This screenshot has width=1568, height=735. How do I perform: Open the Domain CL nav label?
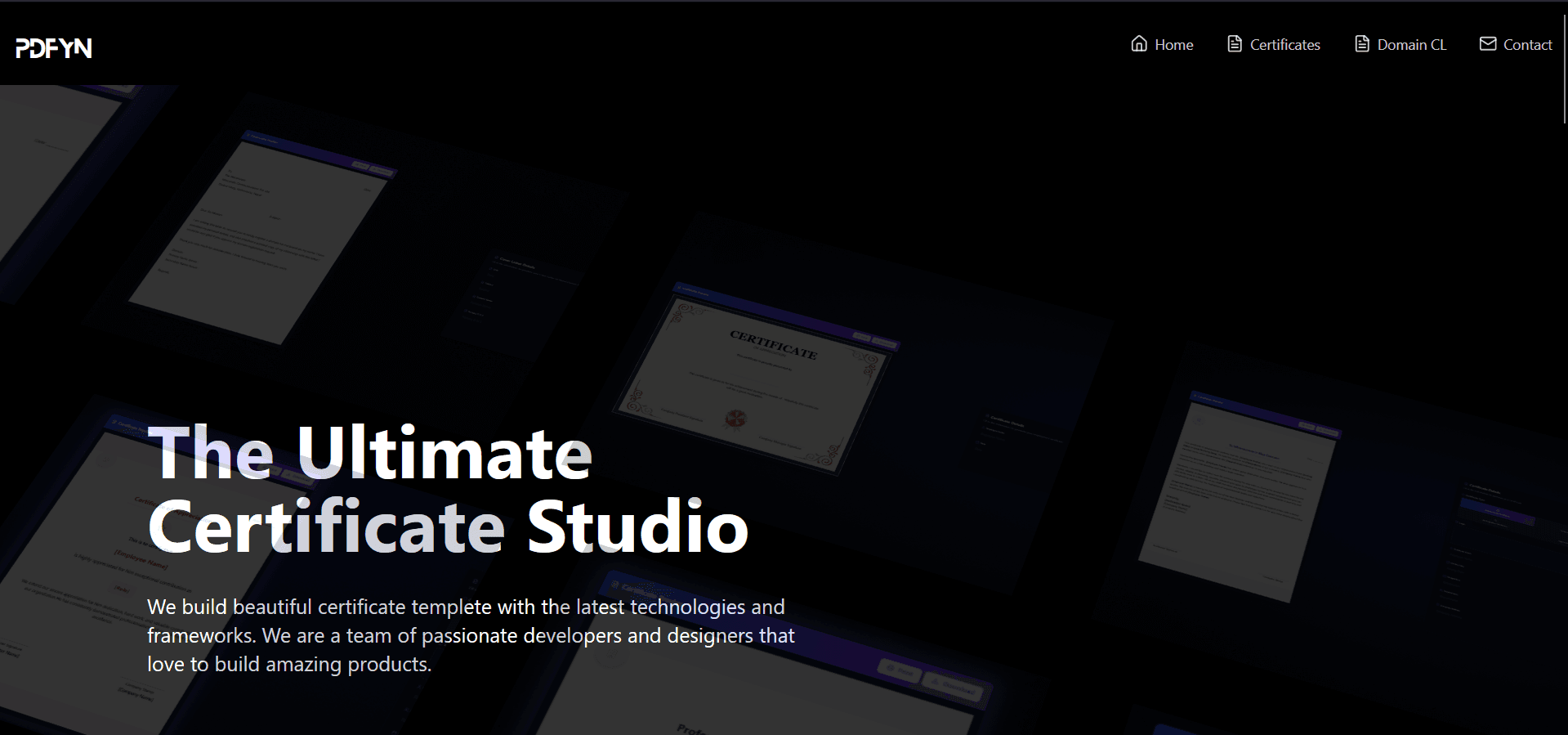coord(1411,45)
